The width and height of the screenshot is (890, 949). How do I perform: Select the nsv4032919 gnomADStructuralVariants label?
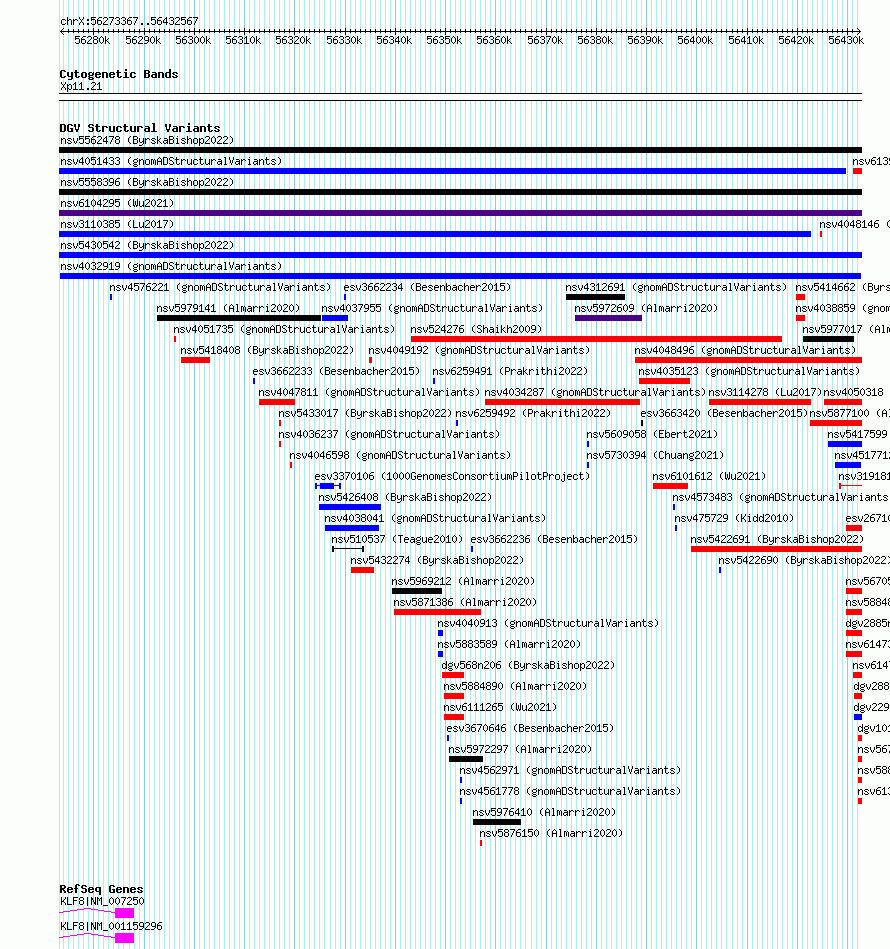pos(171,266)
